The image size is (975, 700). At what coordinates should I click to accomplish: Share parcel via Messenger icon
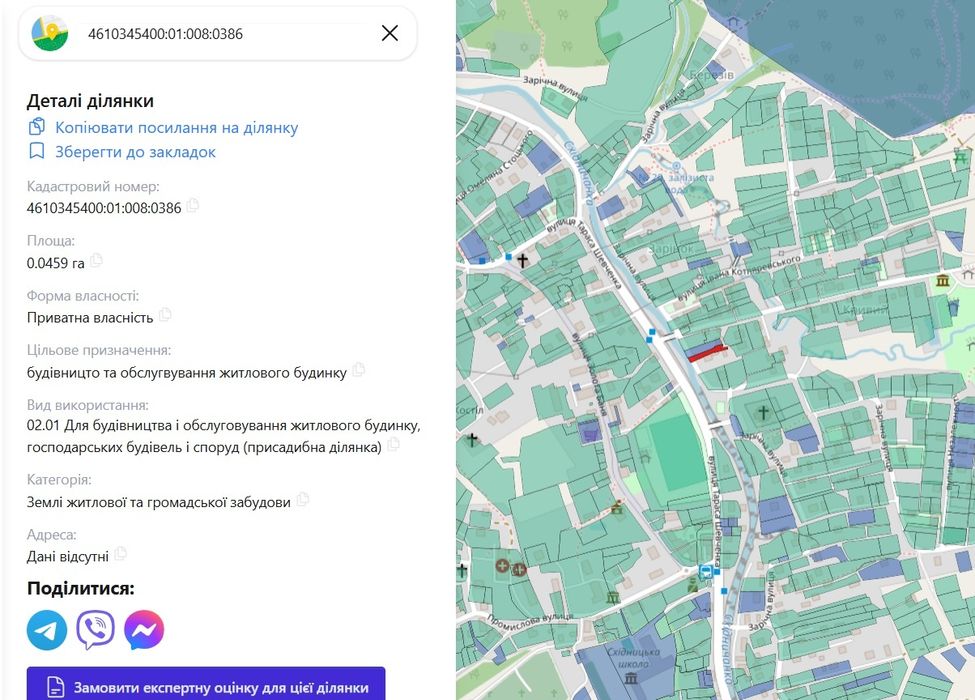pos(144,630)
